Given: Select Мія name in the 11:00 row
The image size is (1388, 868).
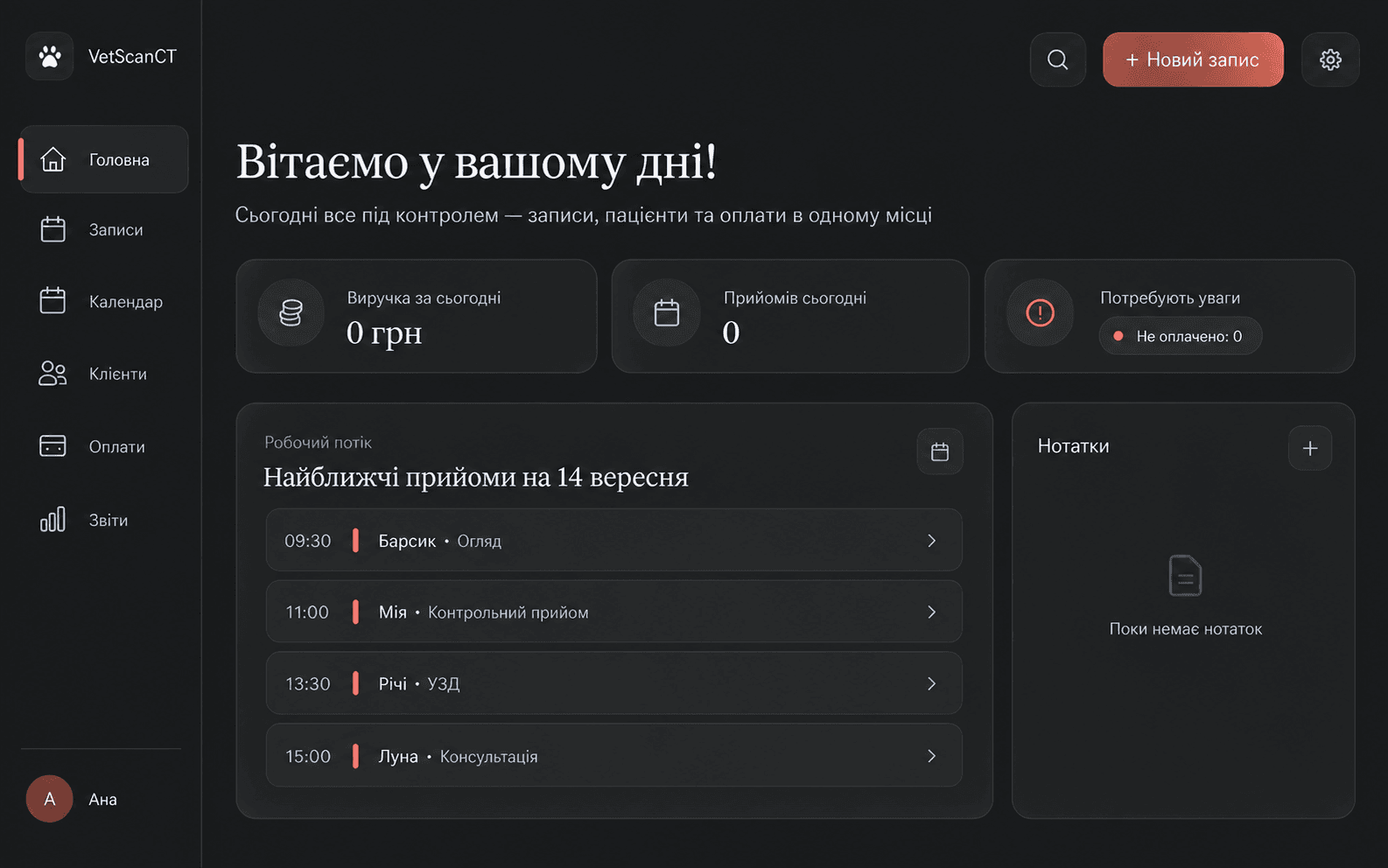Looking at the screenshot, I should [393, 612].
